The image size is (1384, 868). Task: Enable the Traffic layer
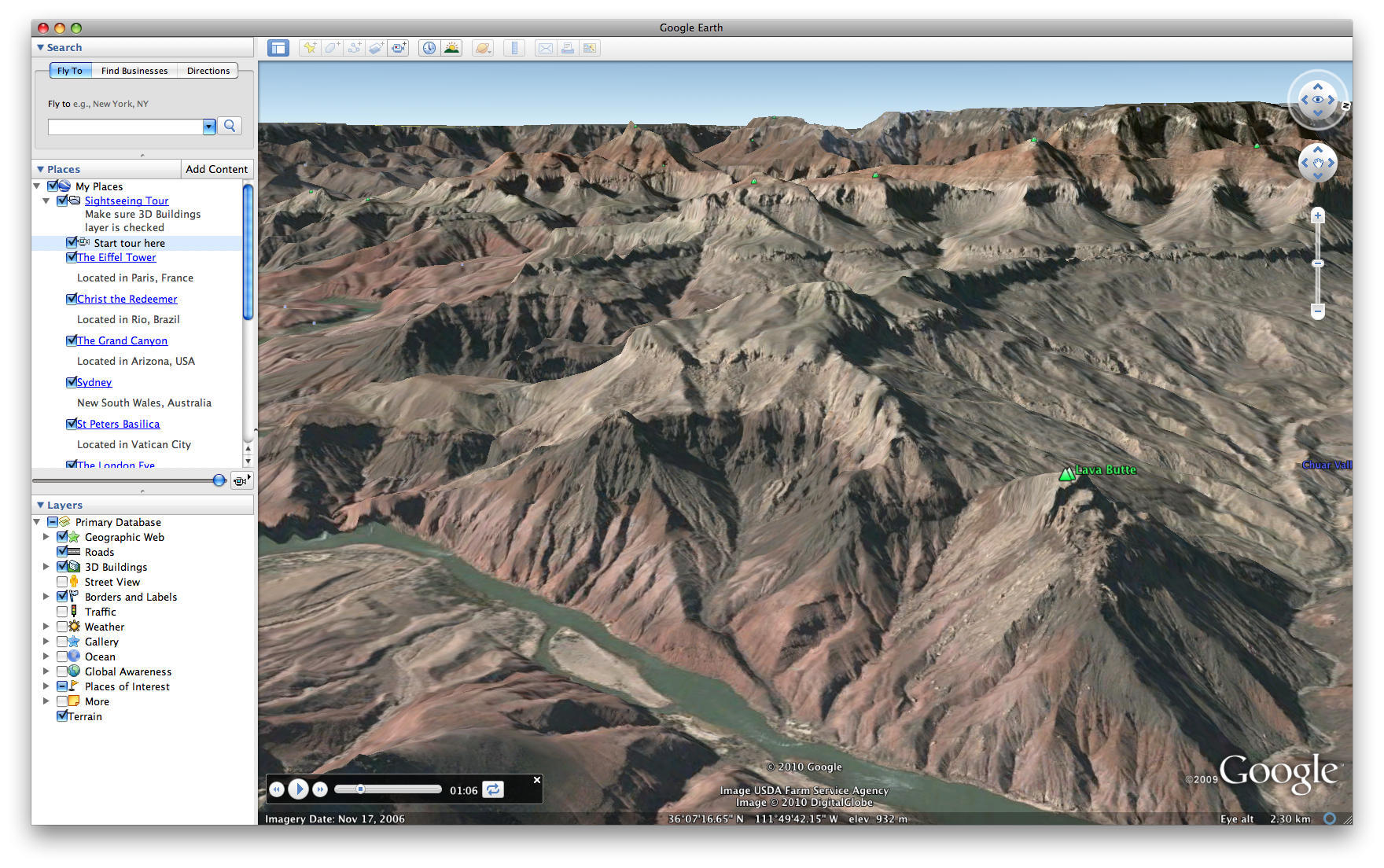62,612
